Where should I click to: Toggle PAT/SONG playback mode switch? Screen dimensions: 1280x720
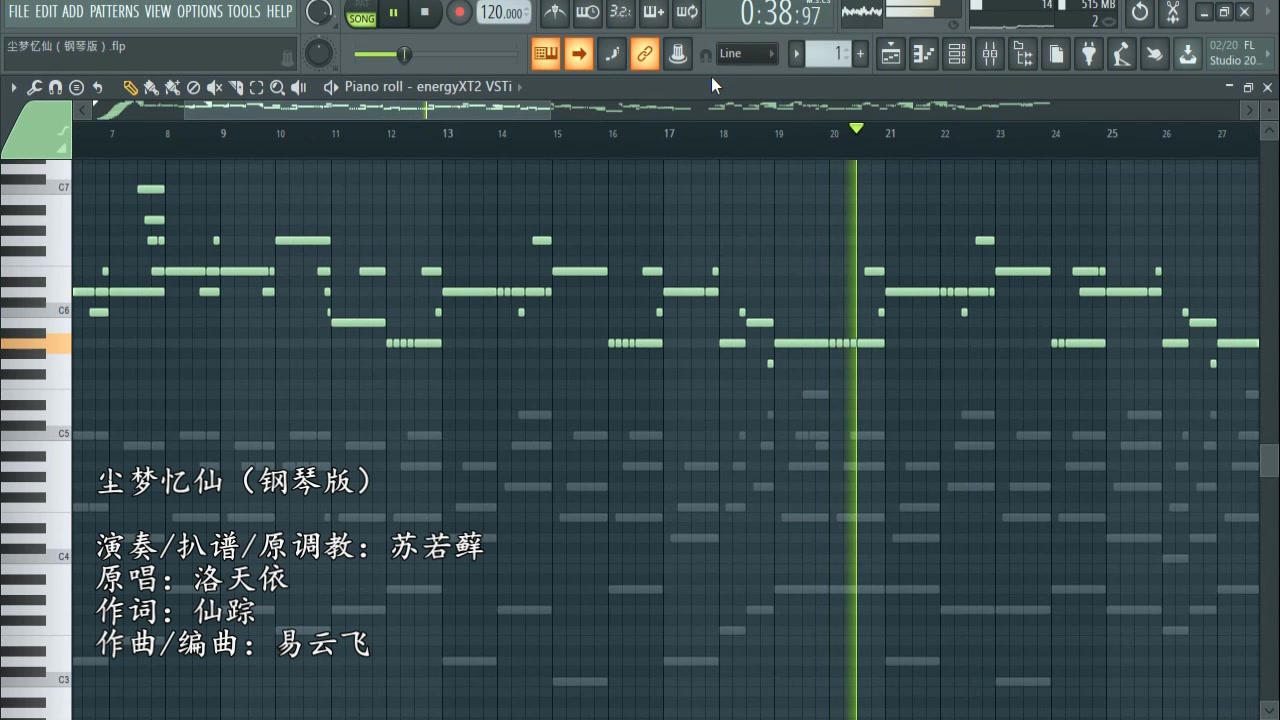click(x=361, y=14)
